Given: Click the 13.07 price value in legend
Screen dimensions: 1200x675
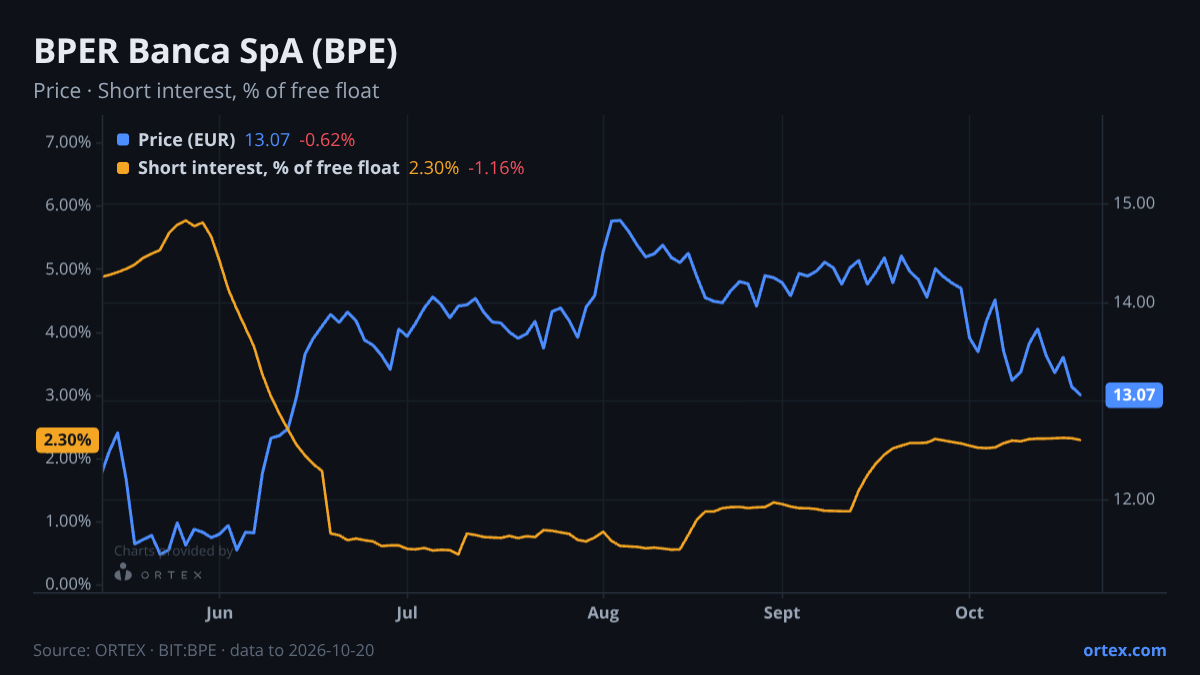Looking at the screenshot, I should point(267,140).
